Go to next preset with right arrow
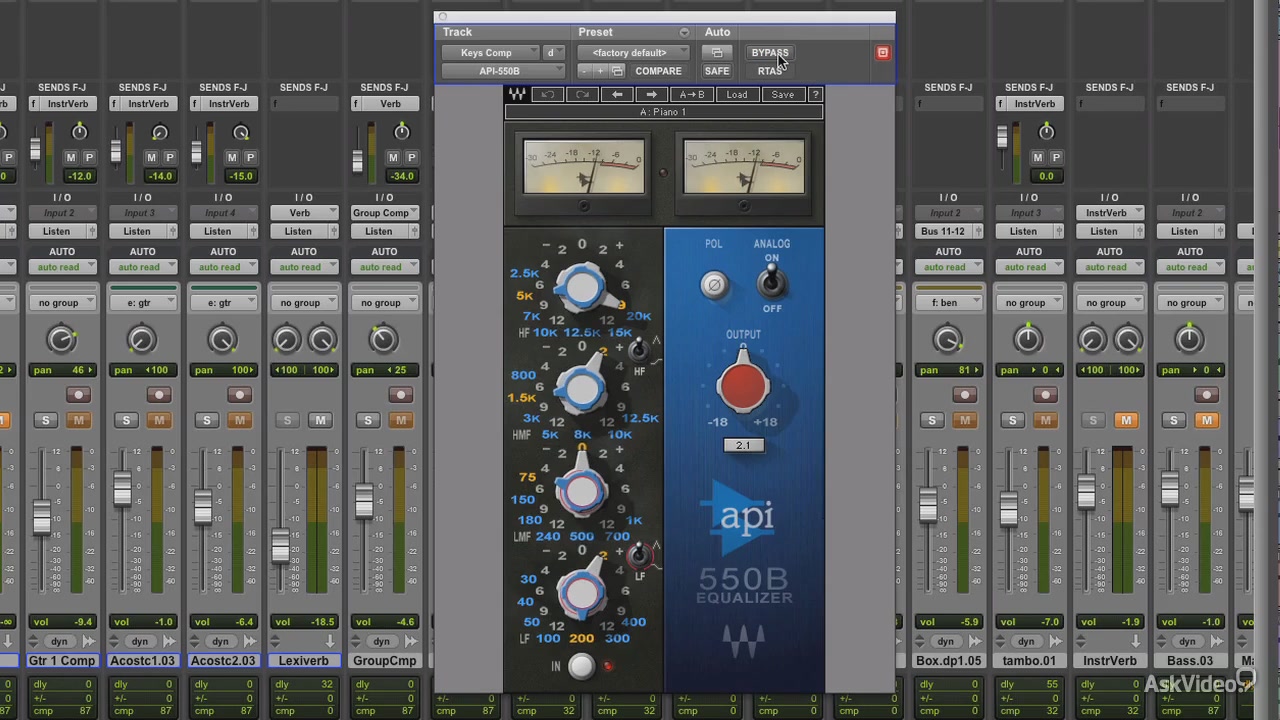The width and height of the screenshot is (1280, 720). pos(652,95)
